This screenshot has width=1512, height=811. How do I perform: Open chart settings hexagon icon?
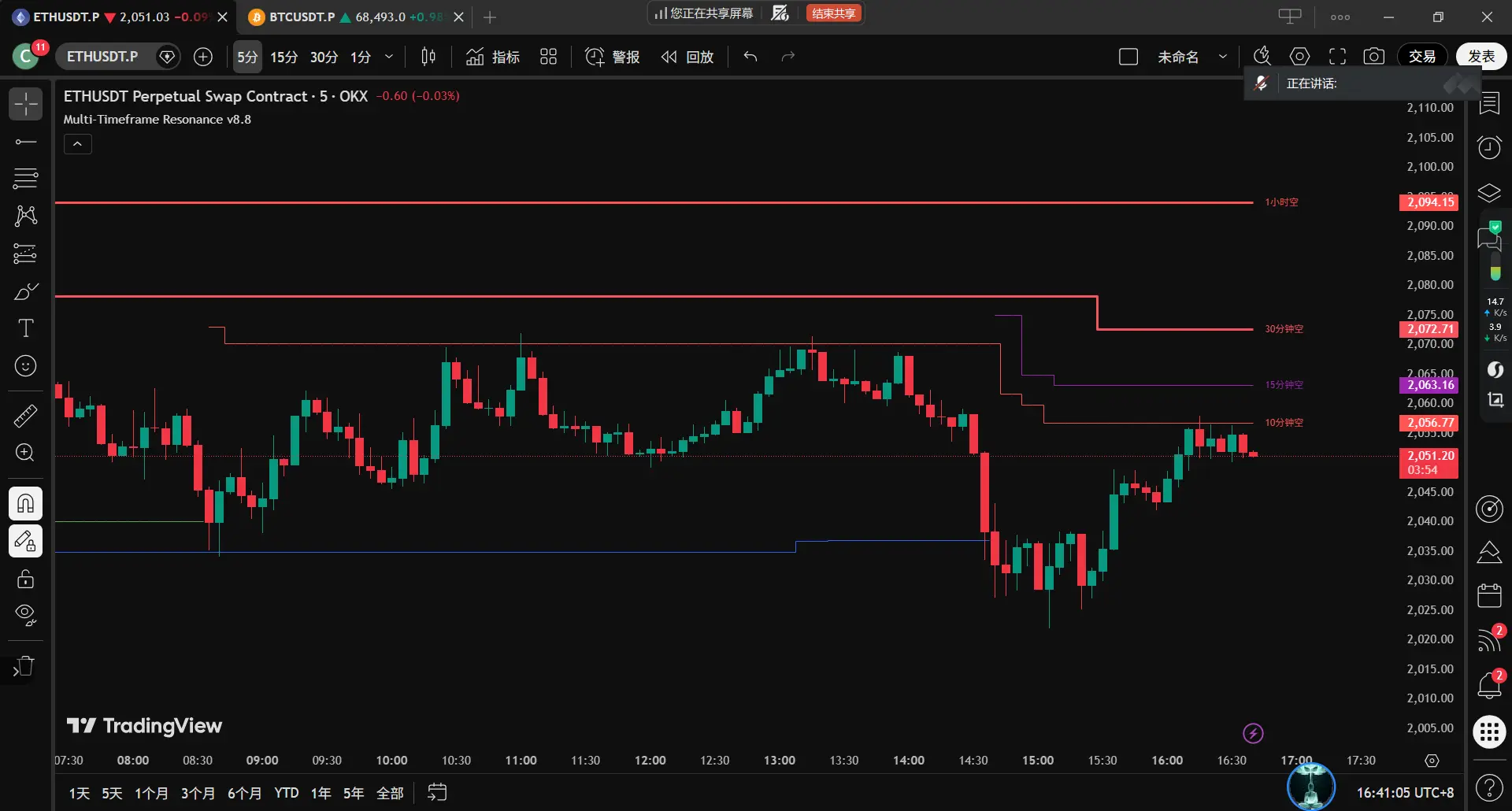click(x=1300, y=57)
